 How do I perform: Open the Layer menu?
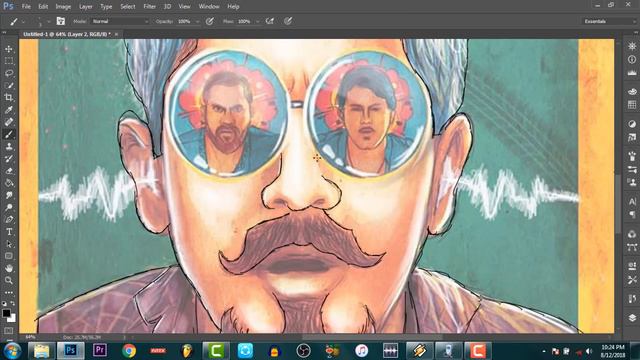point(85,7)
